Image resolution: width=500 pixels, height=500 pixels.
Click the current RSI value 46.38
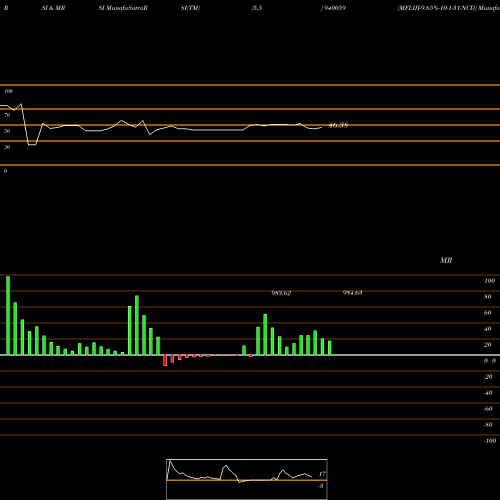coord(338,125)
